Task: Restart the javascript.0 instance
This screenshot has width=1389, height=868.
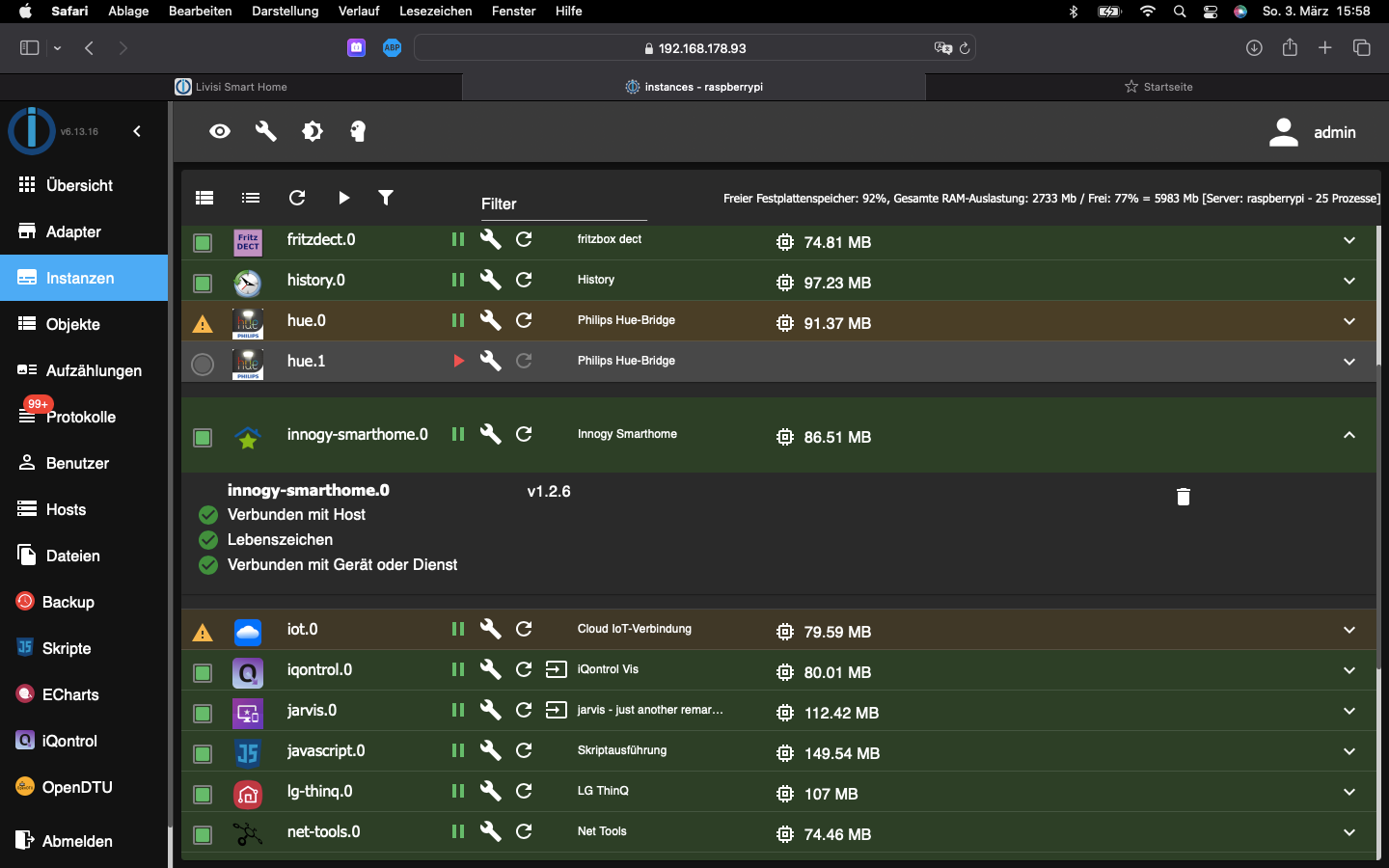Action: pos(524,750)
